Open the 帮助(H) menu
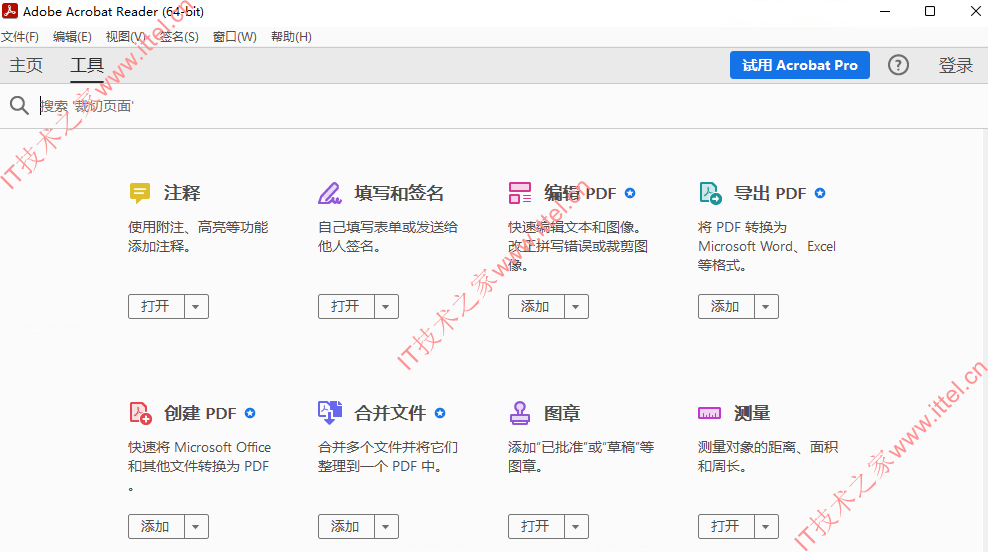Screen dimensions: 988x552 point(291,37)
